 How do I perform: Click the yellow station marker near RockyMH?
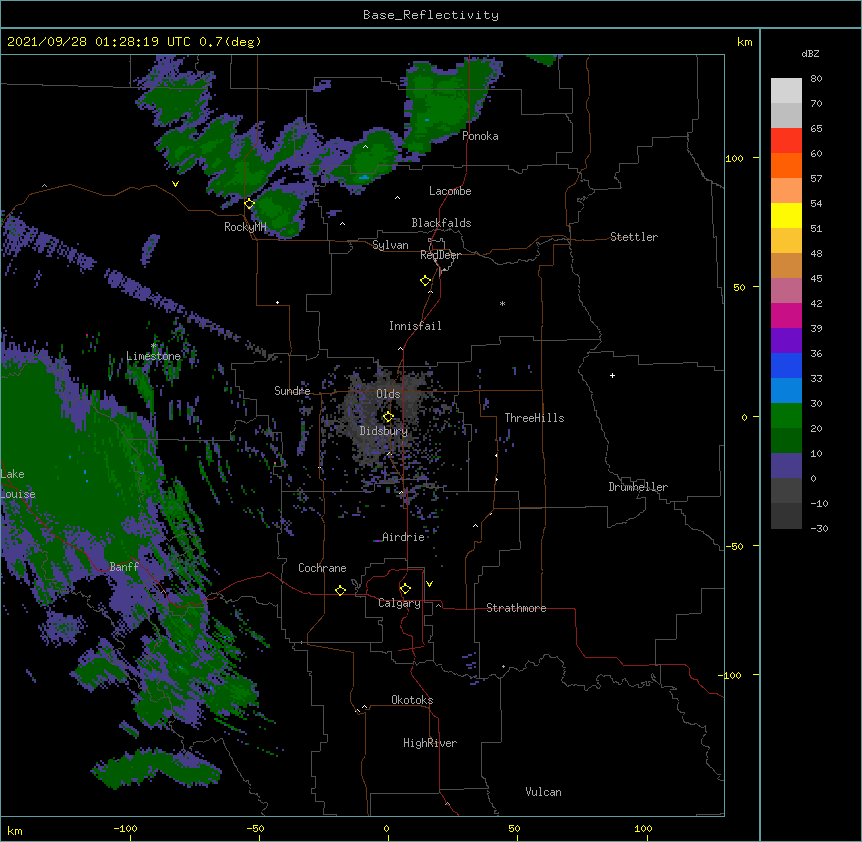tap(250, 204)
